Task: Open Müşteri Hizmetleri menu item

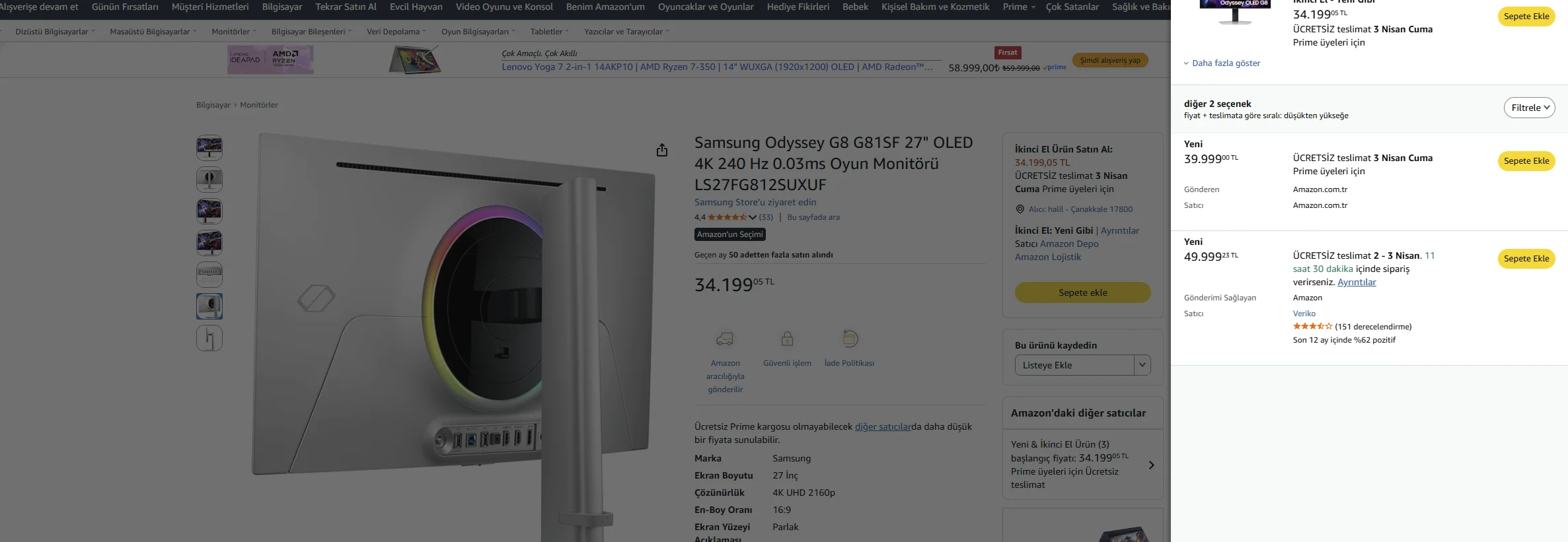Action: pos(210,7)
